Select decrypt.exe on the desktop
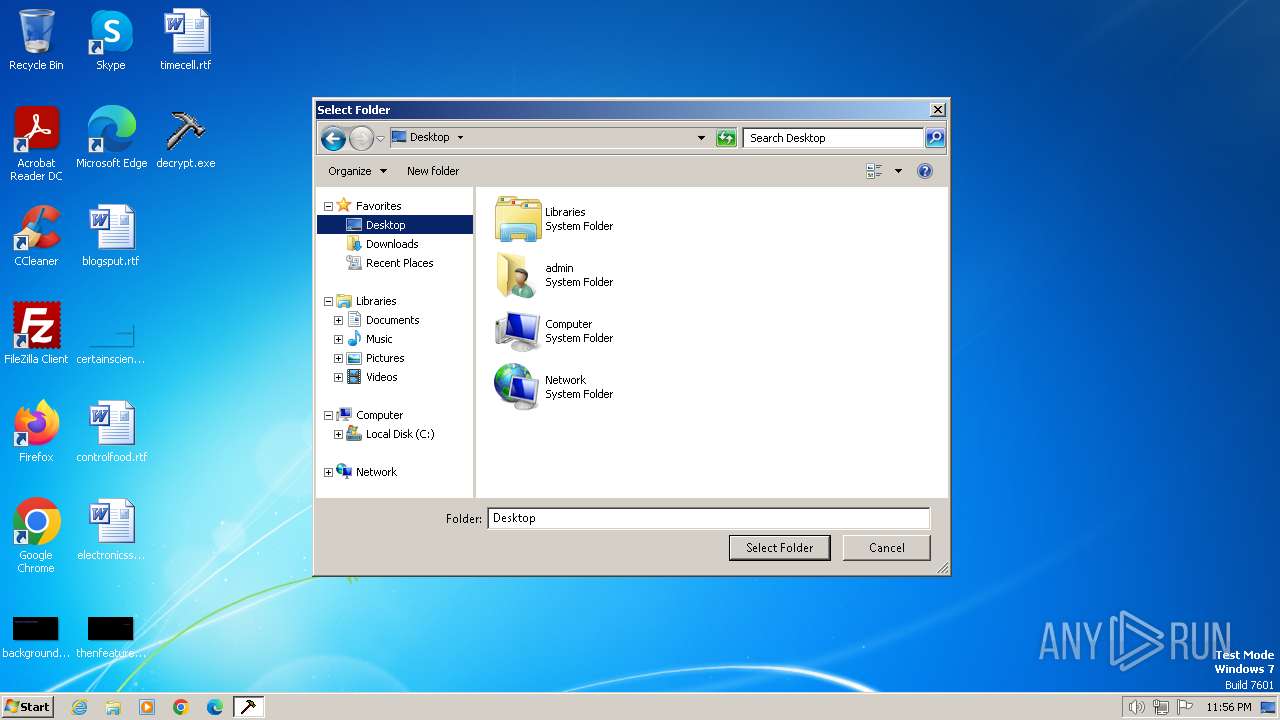This screenshot has height=720, width=1280. point(186,138)
